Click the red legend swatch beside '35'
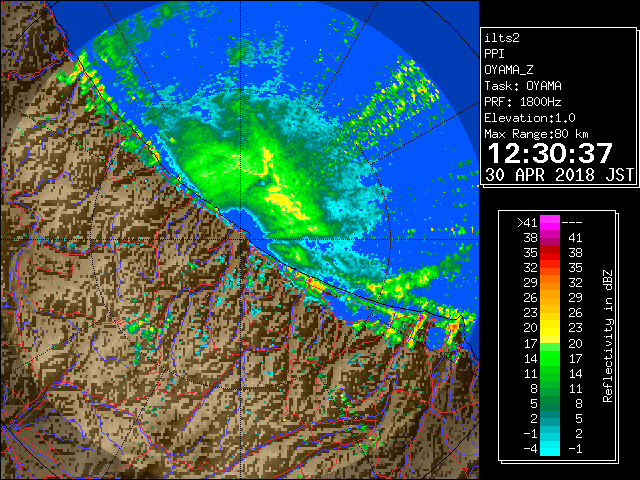 click(x=550, y=253)
